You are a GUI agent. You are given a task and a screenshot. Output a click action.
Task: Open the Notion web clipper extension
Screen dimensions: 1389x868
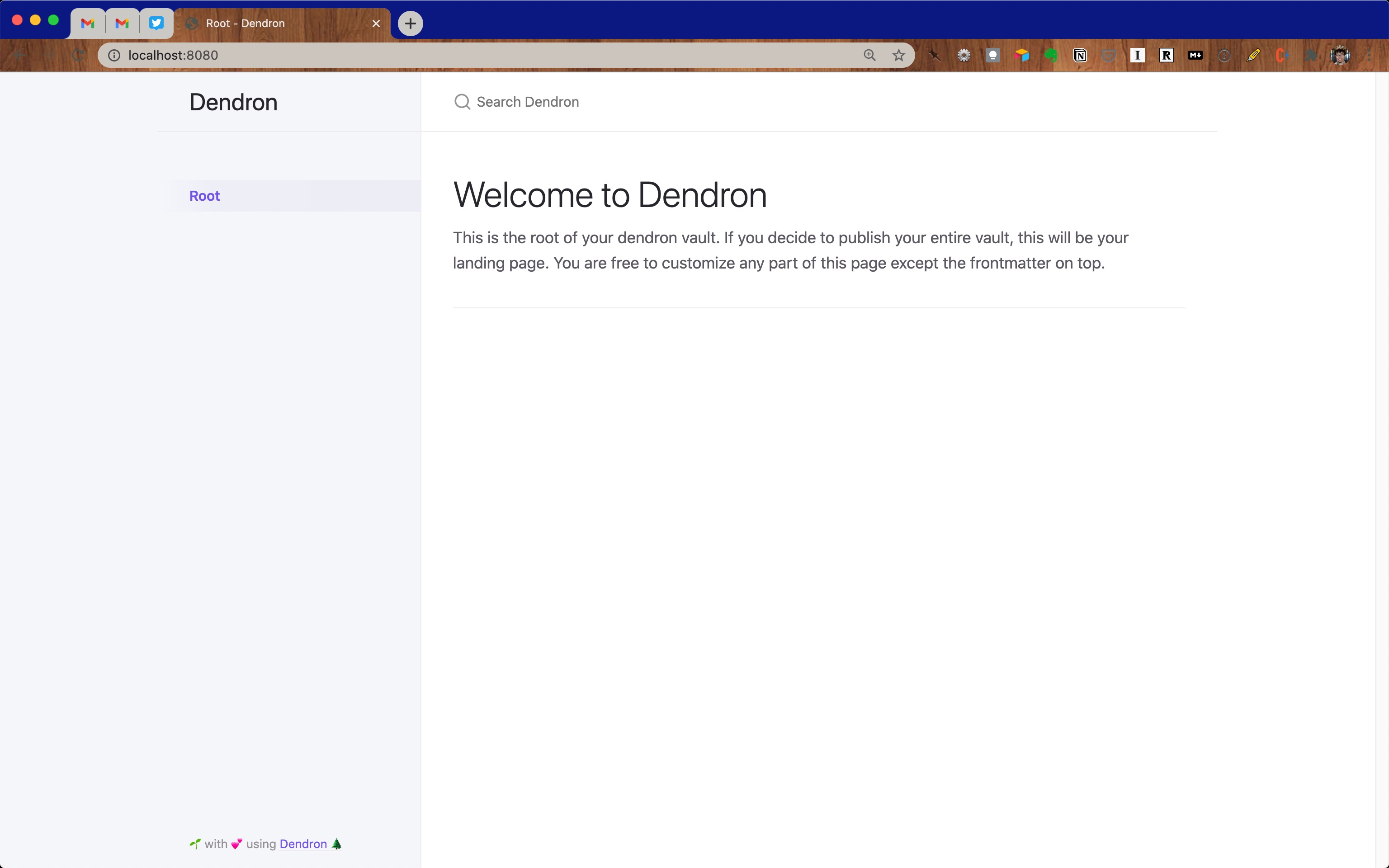coord(1080,55)
